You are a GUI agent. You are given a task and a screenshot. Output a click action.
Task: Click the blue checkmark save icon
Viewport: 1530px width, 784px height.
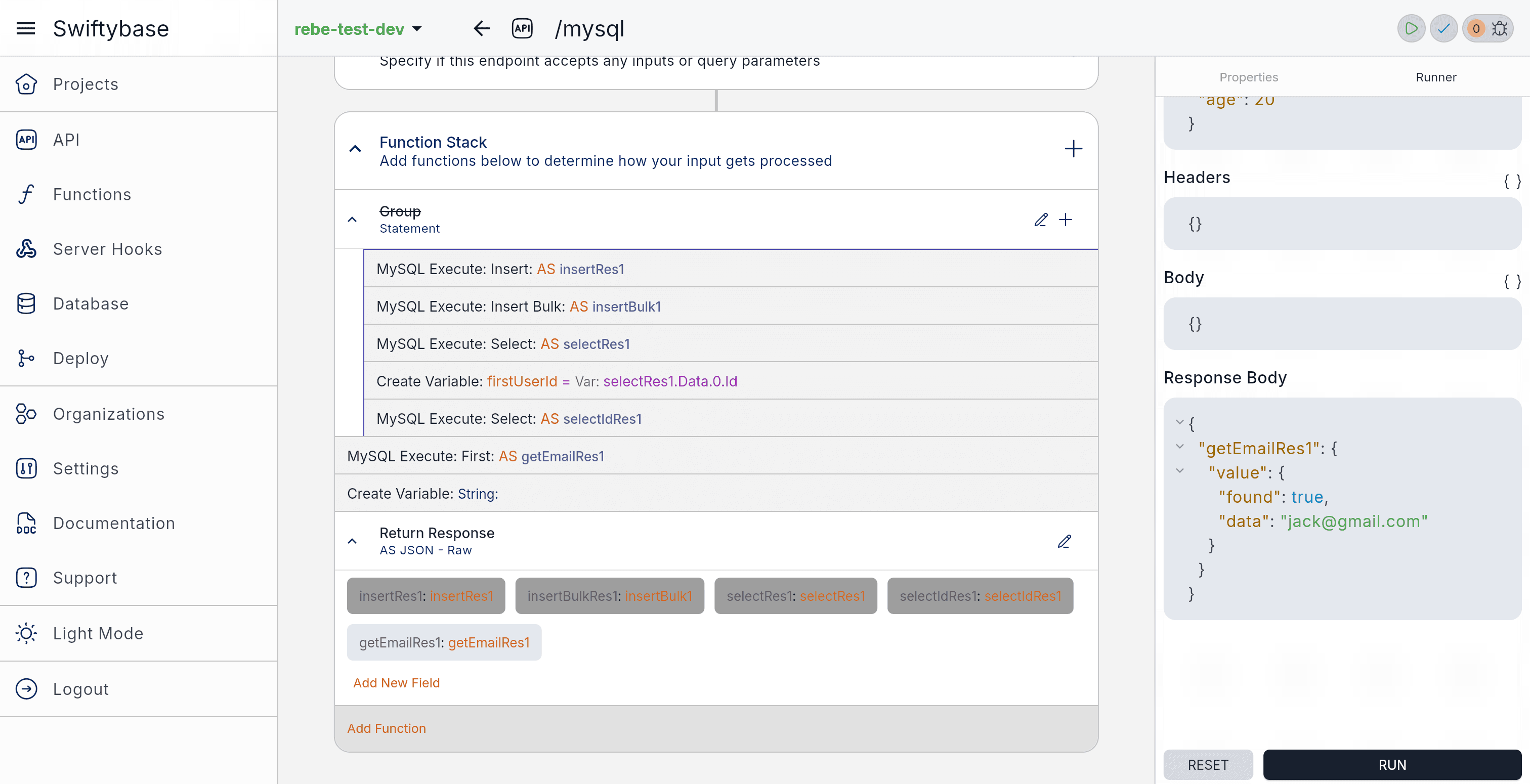(1444, 28)
